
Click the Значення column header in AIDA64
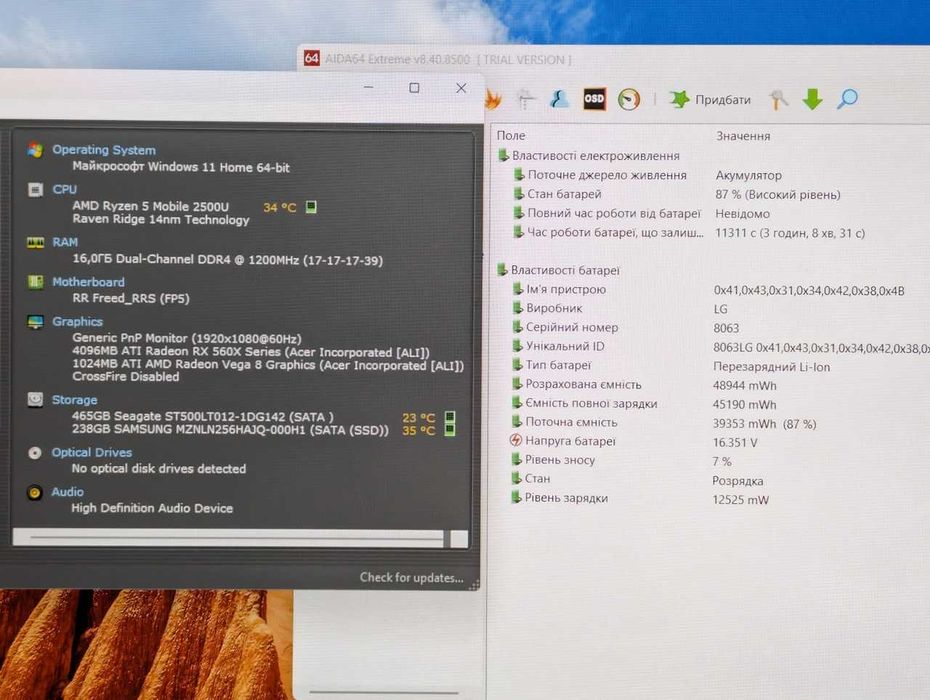pyautogui.click(x=743, y=136)
